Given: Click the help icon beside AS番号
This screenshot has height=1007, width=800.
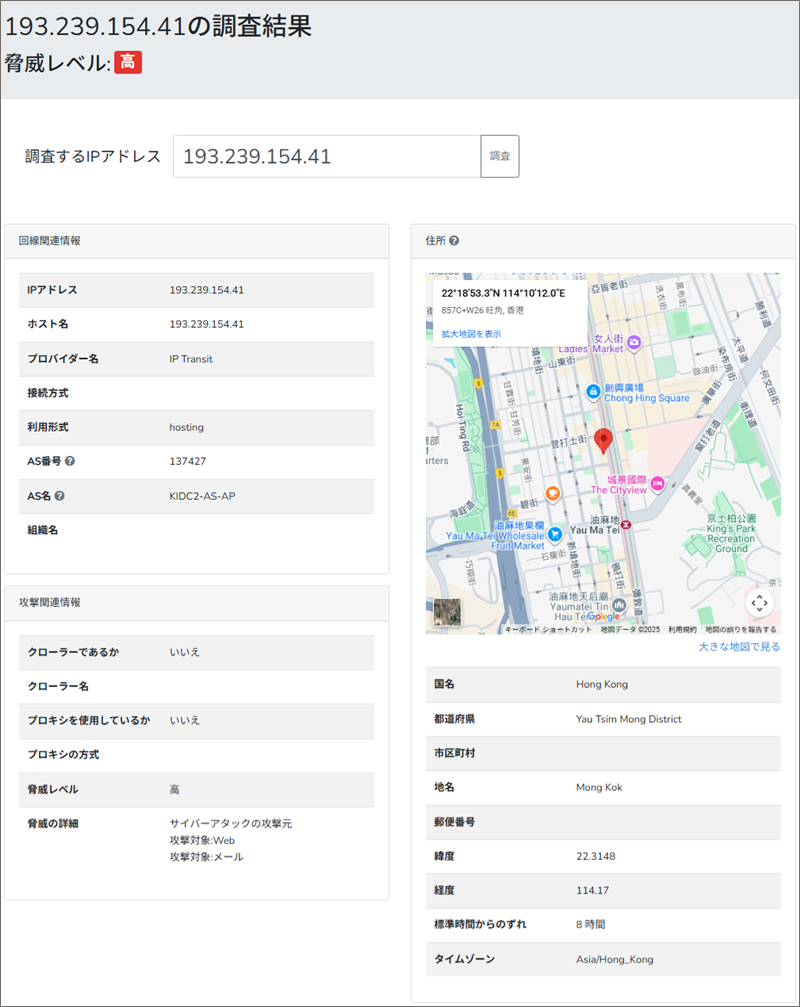Looking at the screenshot, I should pos(70,462).
